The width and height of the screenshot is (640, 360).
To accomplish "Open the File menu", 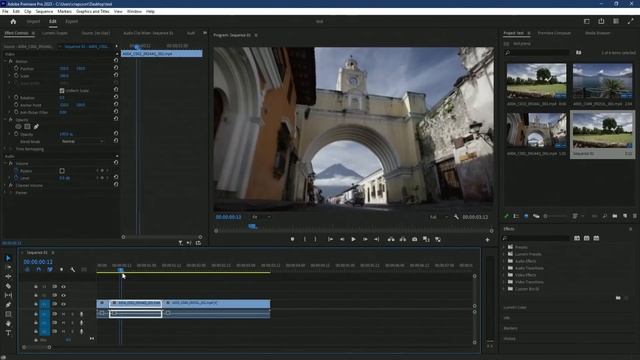I will 5,11.
